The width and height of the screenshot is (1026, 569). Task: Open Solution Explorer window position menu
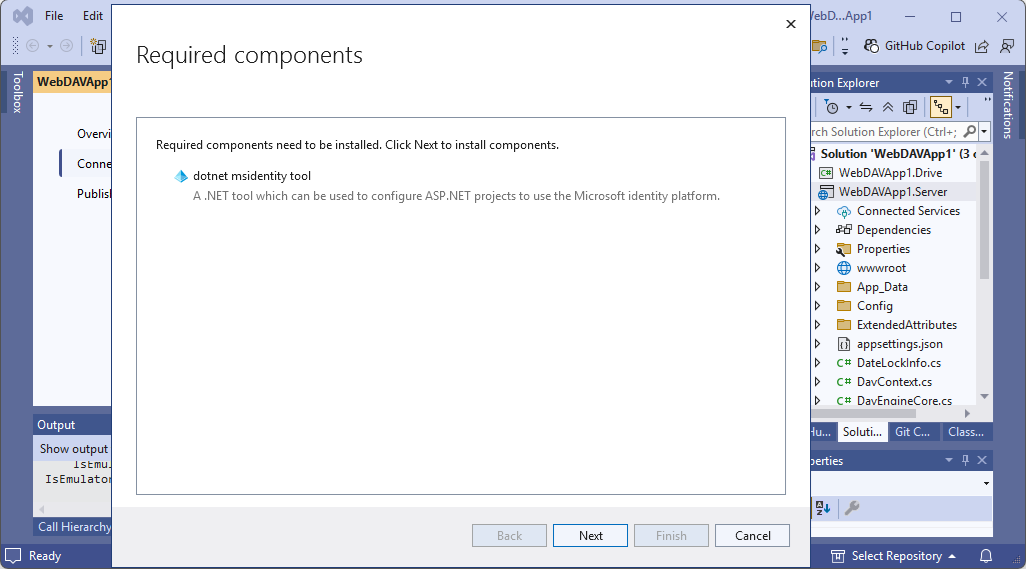949,82
